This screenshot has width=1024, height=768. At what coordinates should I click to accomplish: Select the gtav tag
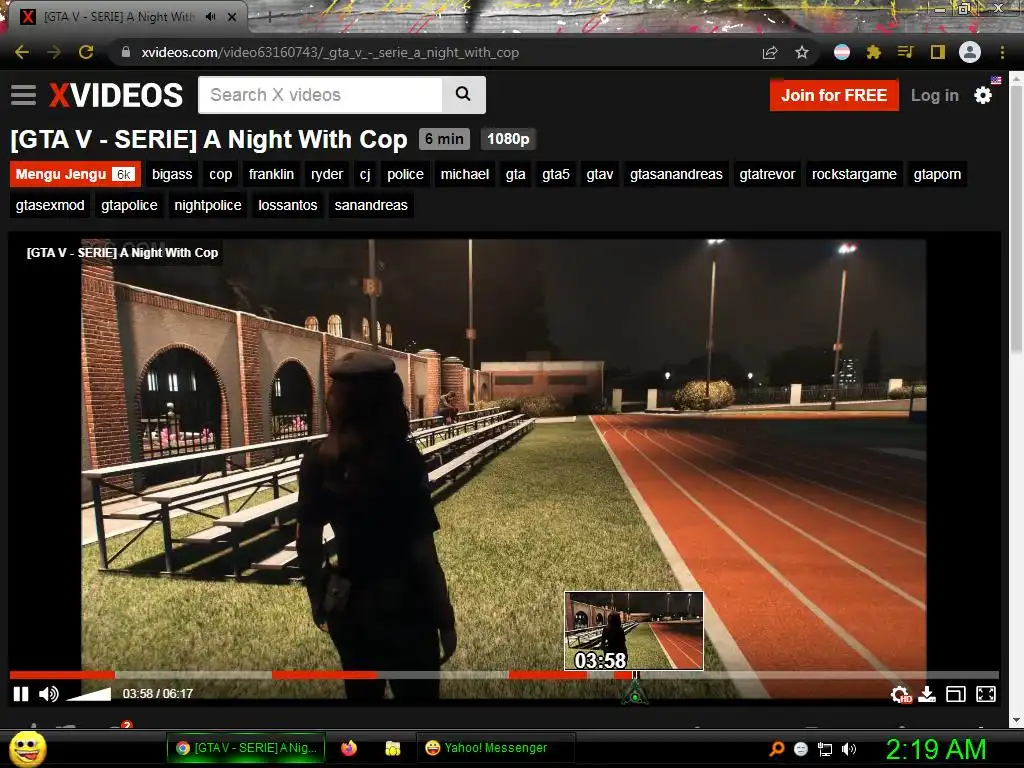600,174
